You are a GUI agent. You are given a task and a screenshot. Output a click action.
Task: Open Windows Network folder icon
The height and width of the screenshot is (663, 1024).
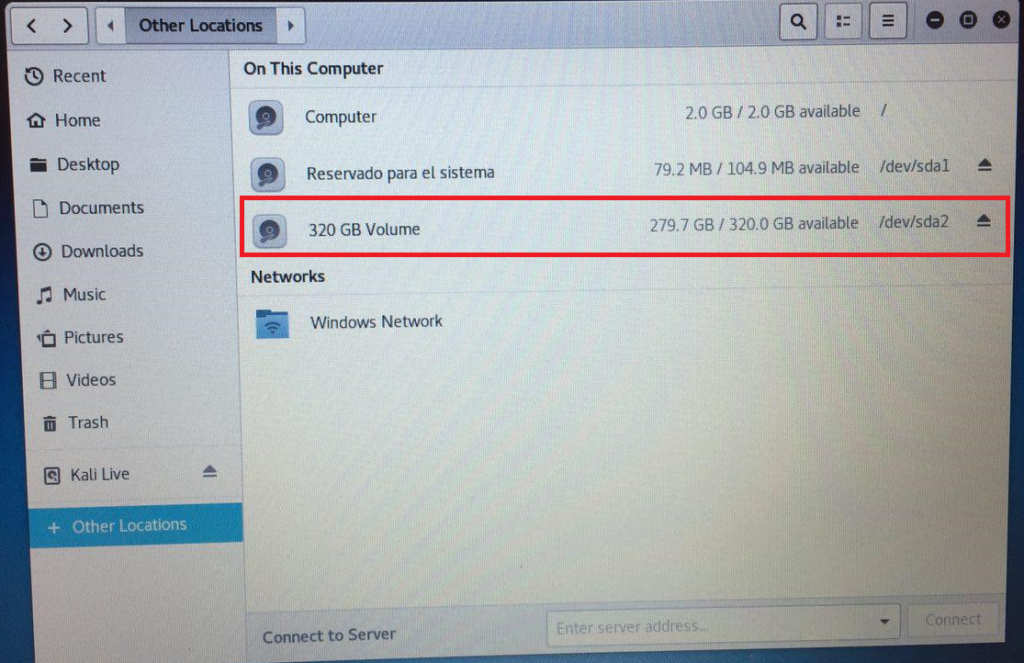click(x=272, y=323)
